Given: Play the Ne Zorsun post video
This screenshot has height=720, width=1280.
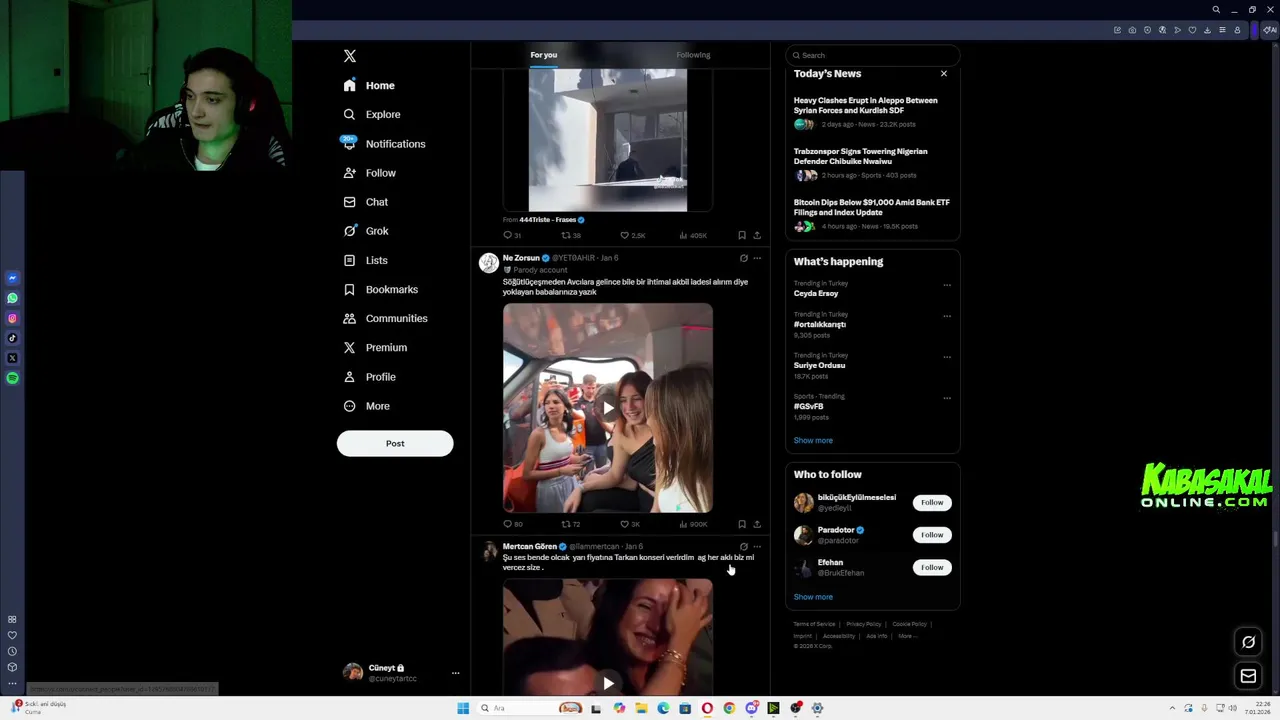Looking at the screenshot, I should point(608,408).
